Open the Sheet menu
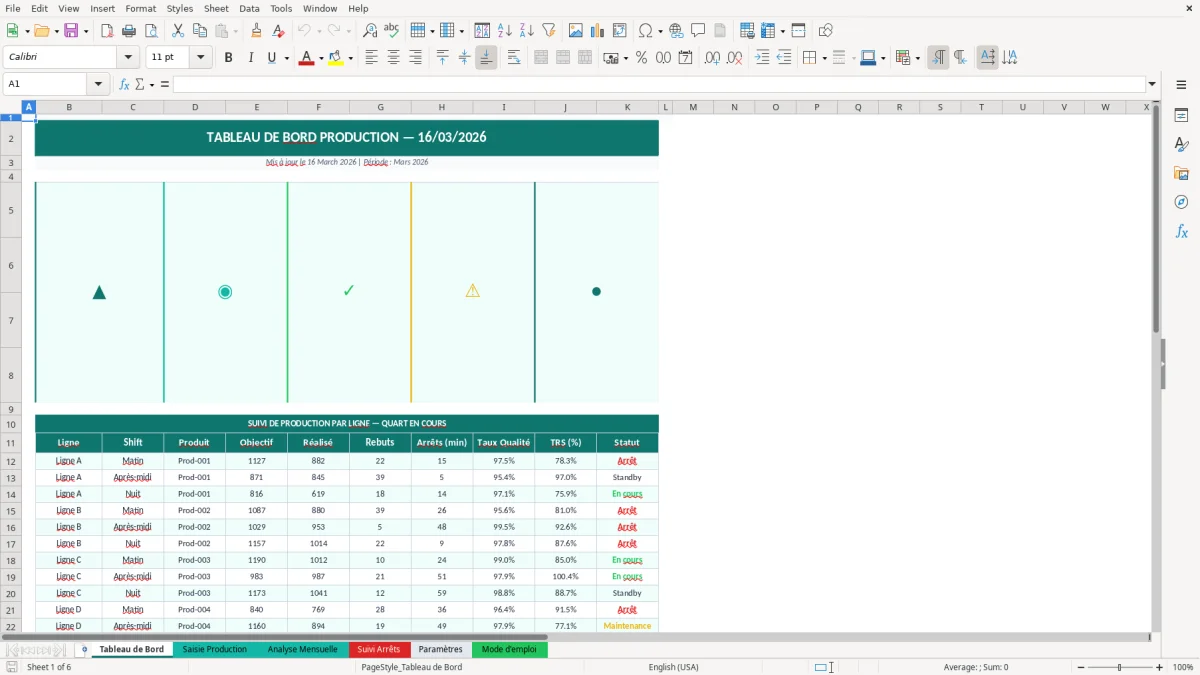 (x=216, y=8)
